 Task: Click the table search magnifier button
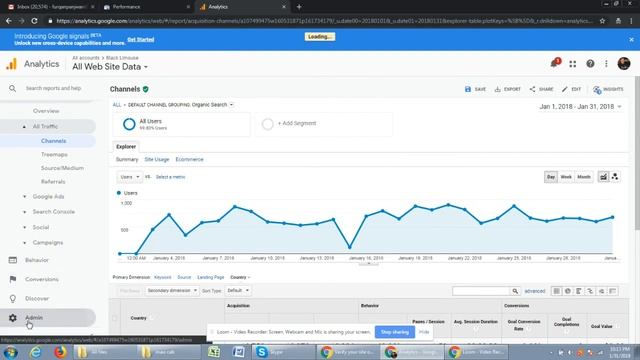[515, 291]
